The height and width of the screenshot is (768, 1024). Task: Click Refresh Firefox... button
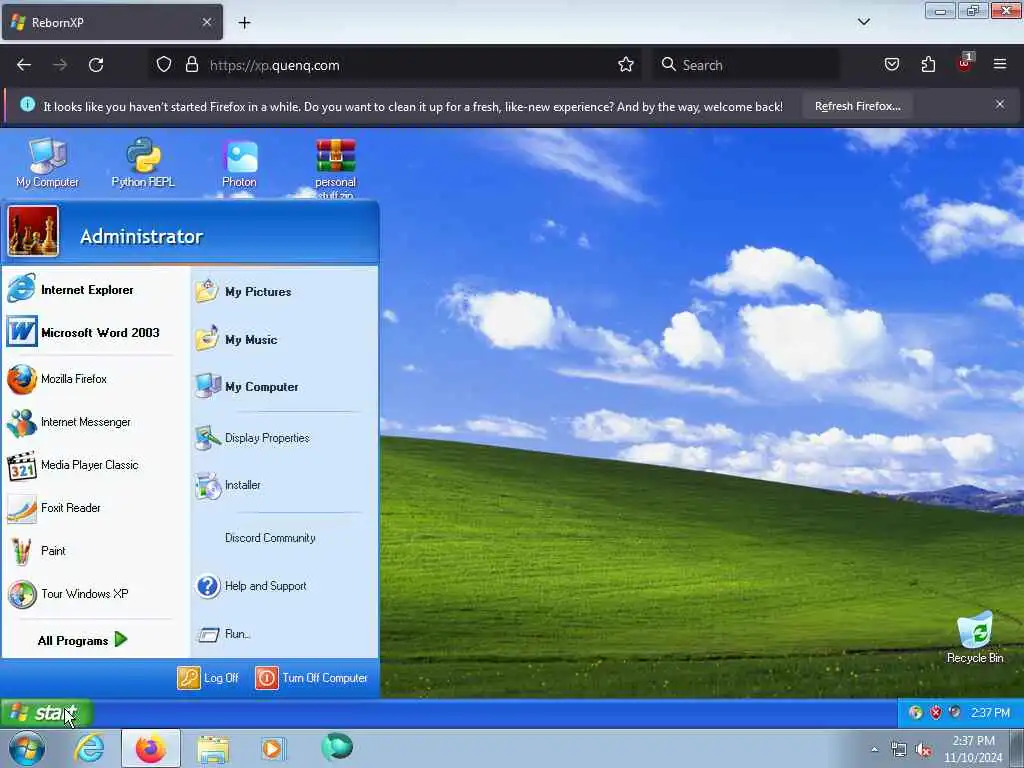point(857,106)
